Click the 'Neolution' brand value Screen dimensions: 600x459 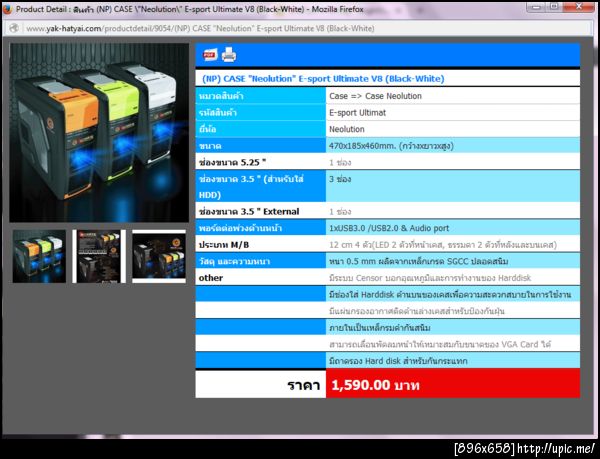pos(347,129)
